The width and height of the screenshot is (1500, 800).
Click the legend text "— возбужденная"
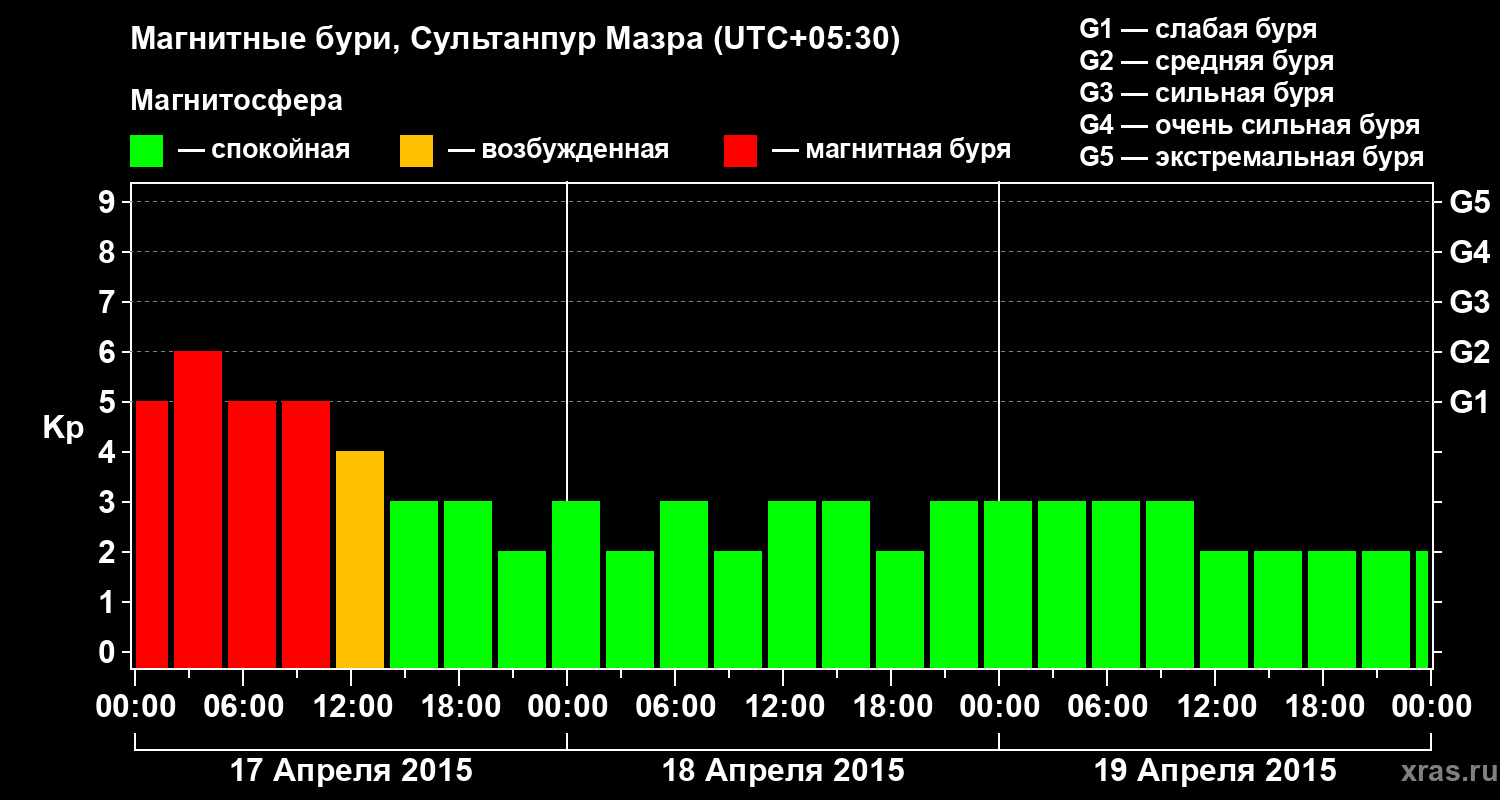click(x=558, y=150)
